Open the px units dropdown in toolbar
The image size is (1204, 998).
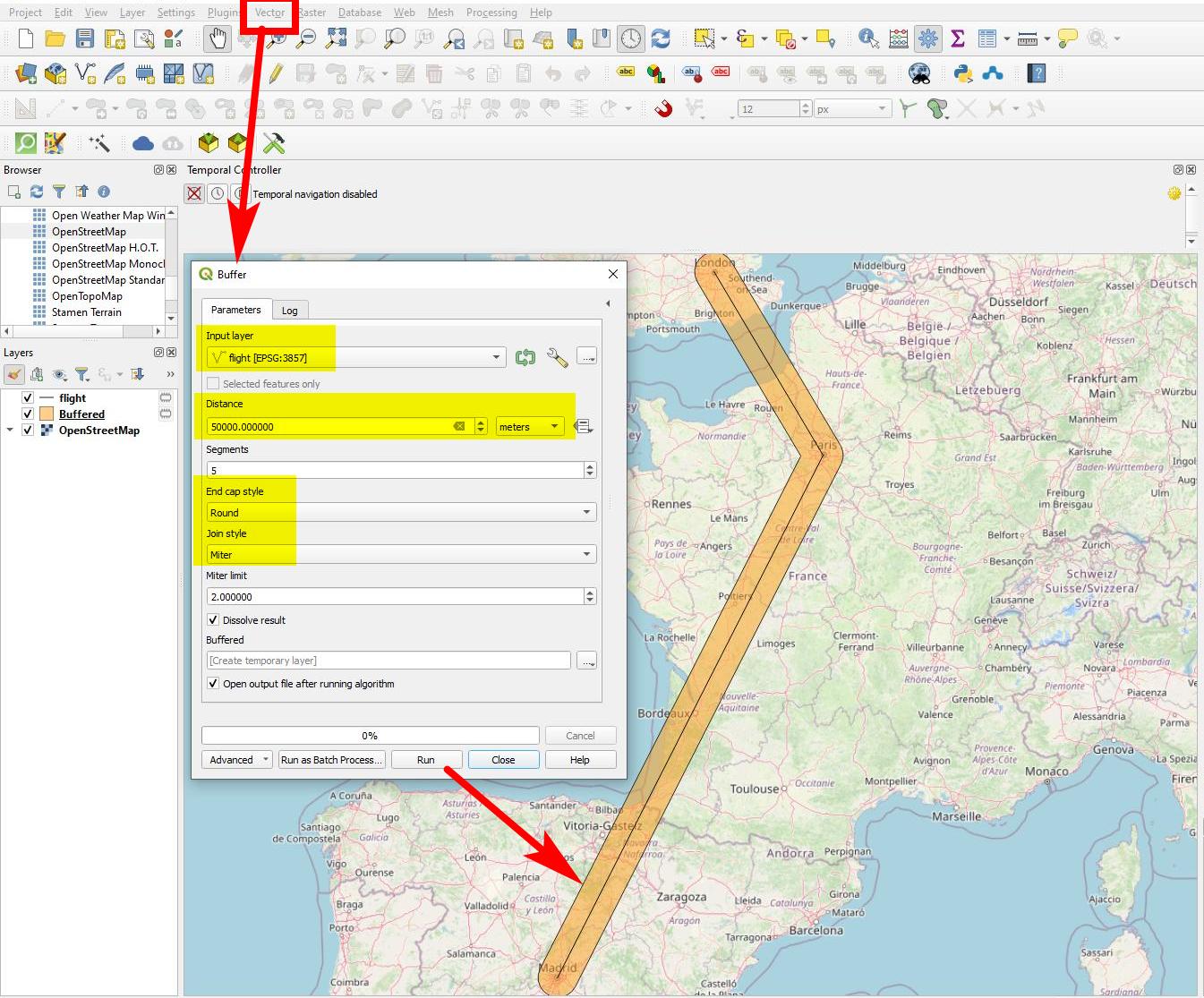[x=852, y=109]
